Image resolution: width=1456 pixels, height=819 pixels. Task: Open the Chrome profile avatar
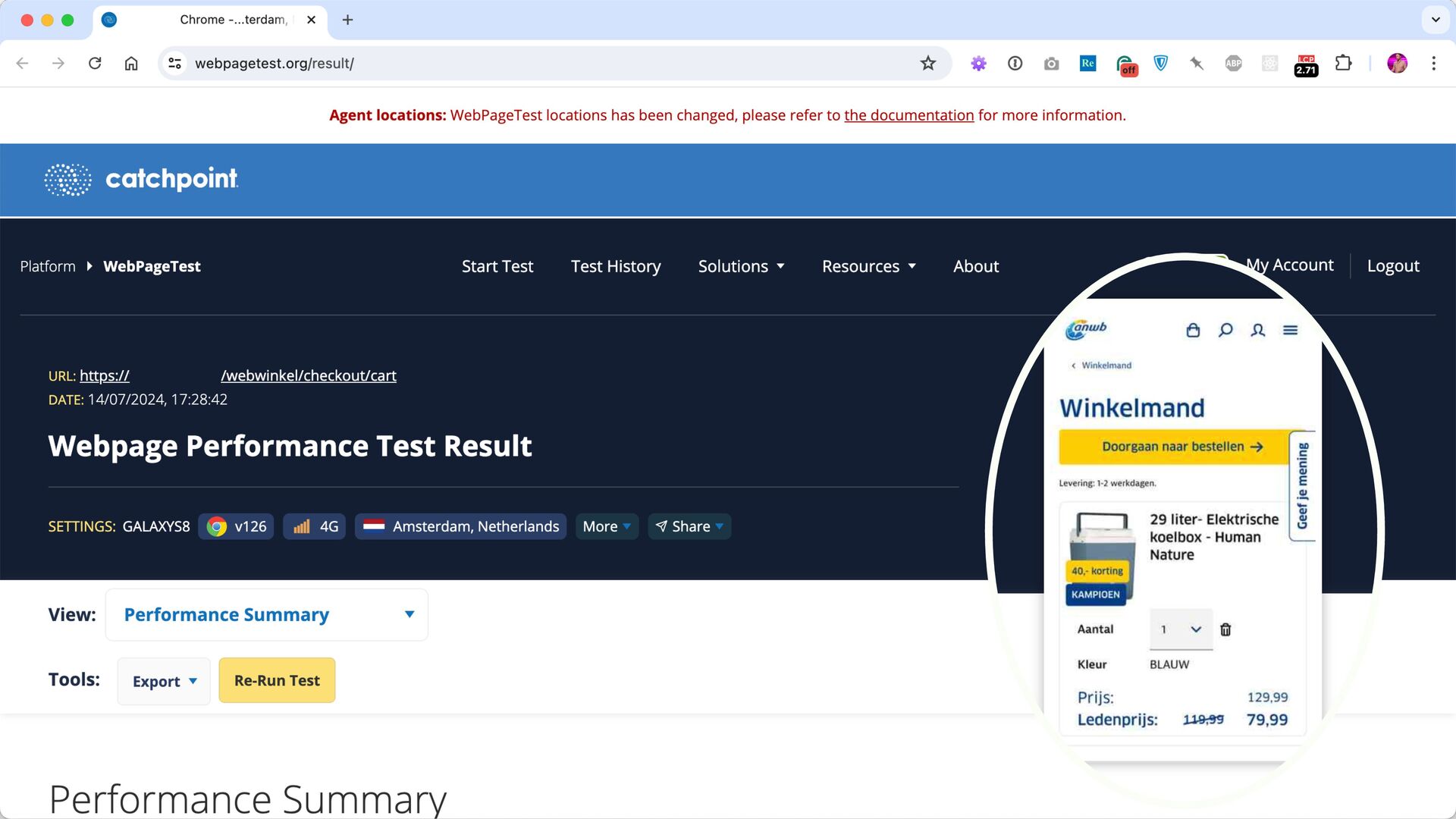coord(1397,63)
